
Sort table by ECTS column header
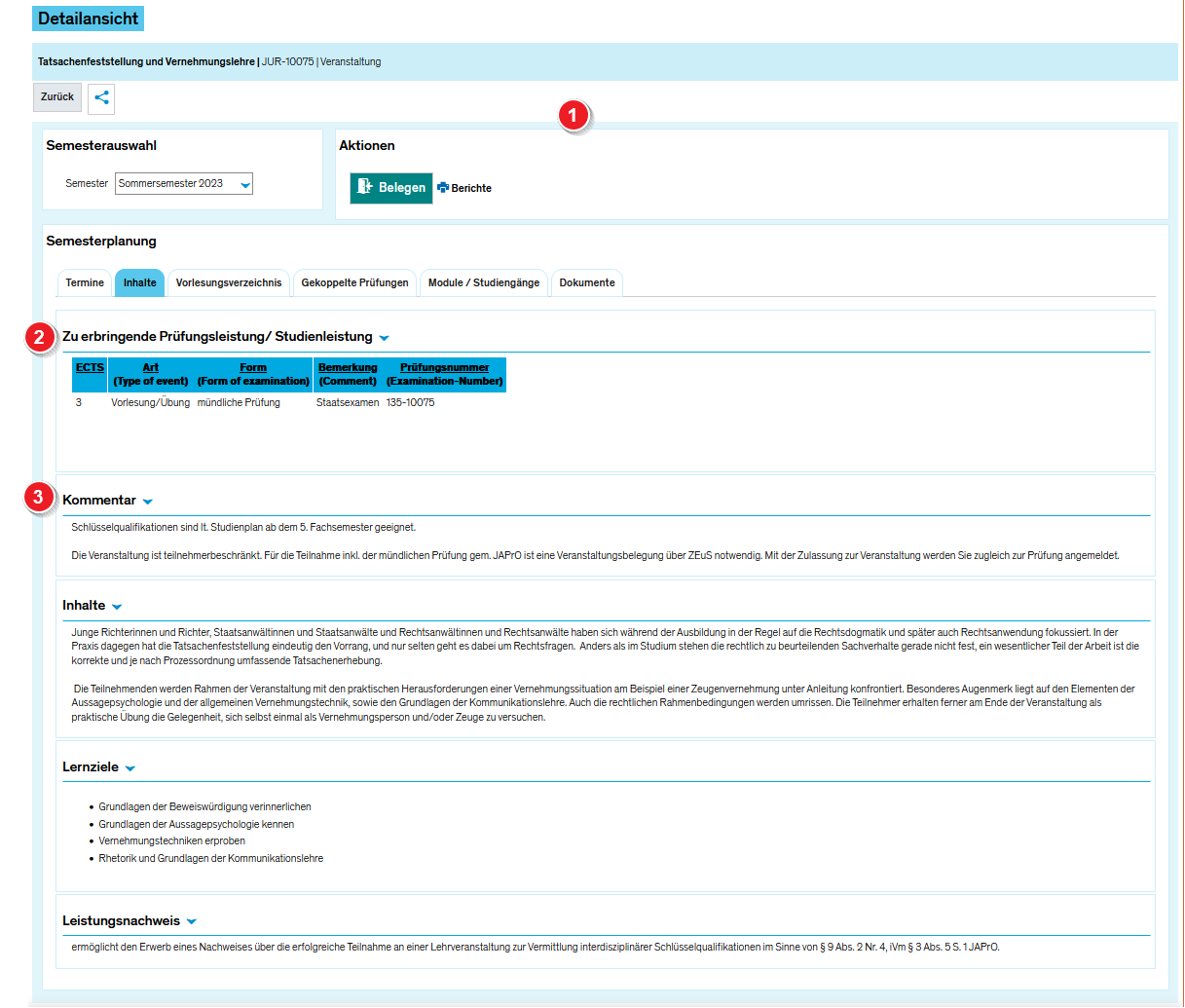[90, 368]
